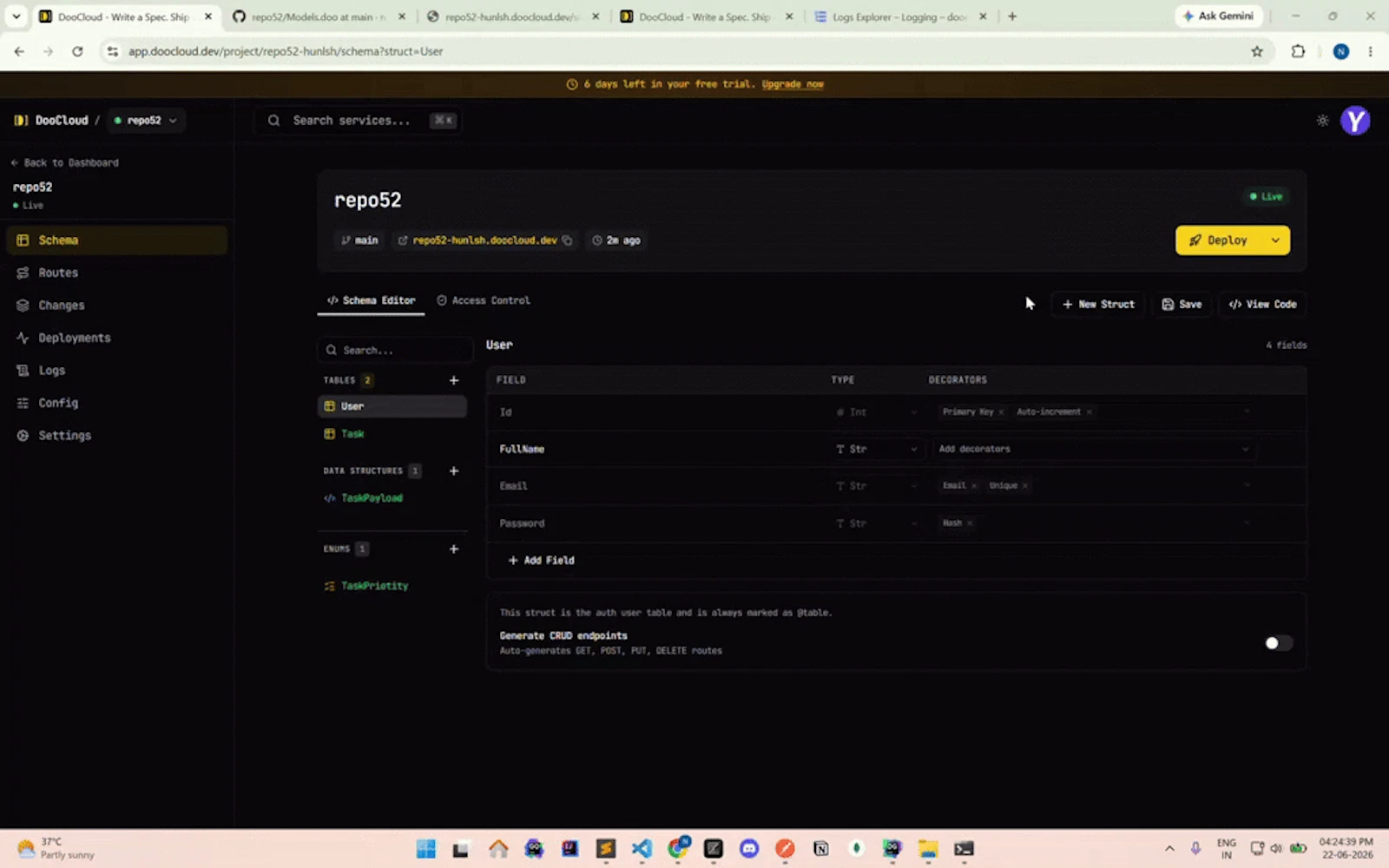Image resolution: width=1389 pixels, height=868 pixels.
Task: Click the Upgrade now link
Action: pyautogui.click(x=793, y=84)
